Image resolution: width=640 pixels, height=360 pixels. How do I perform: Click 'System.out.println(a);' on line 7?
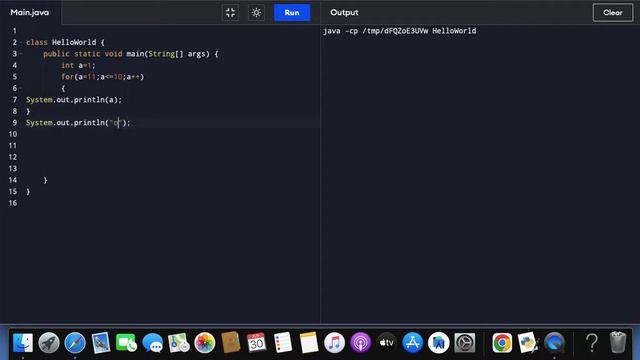pyautogui.click(x=74, y=100)
